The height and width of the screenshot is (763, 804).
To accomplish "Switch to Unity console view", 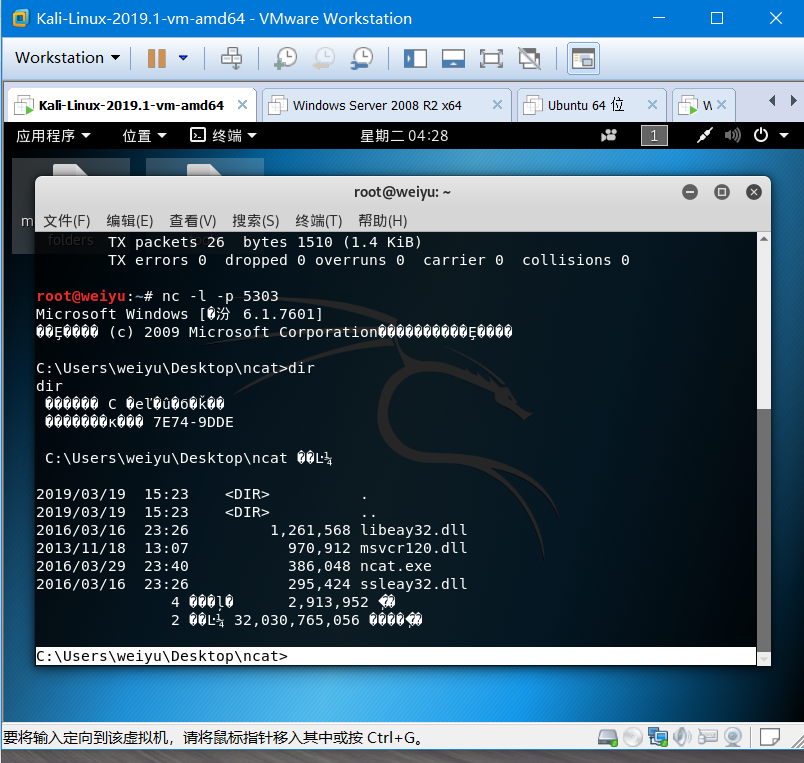I will click(x=583, y=58).
